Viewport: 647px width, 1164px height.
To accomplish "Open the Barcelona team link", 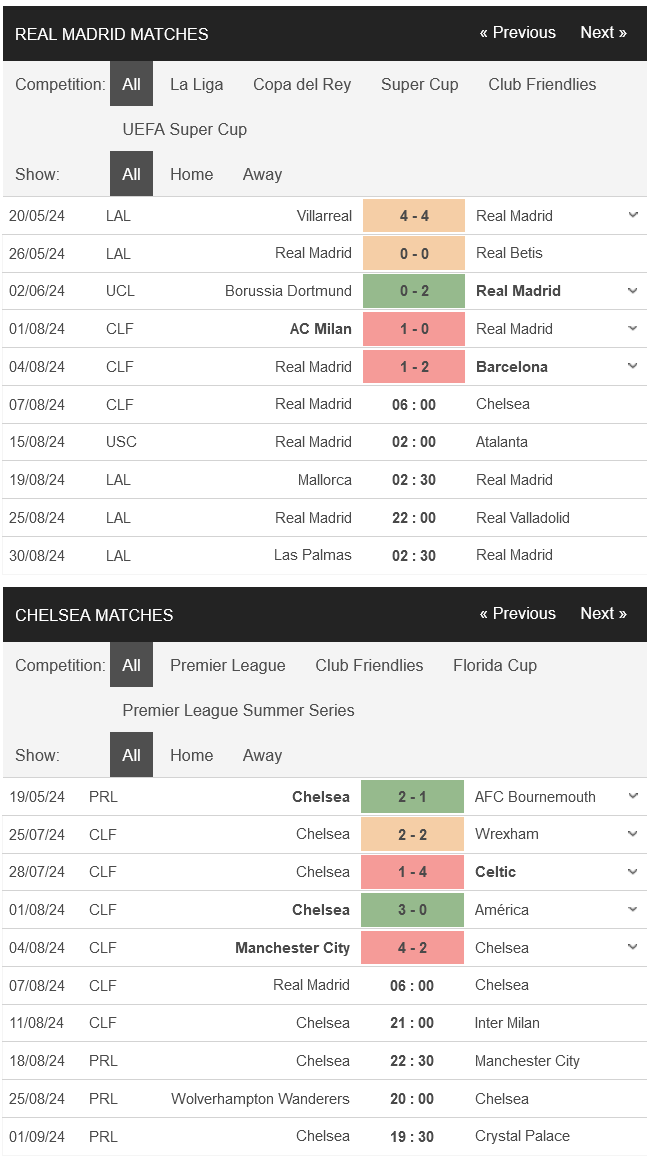I will (512, 367).
